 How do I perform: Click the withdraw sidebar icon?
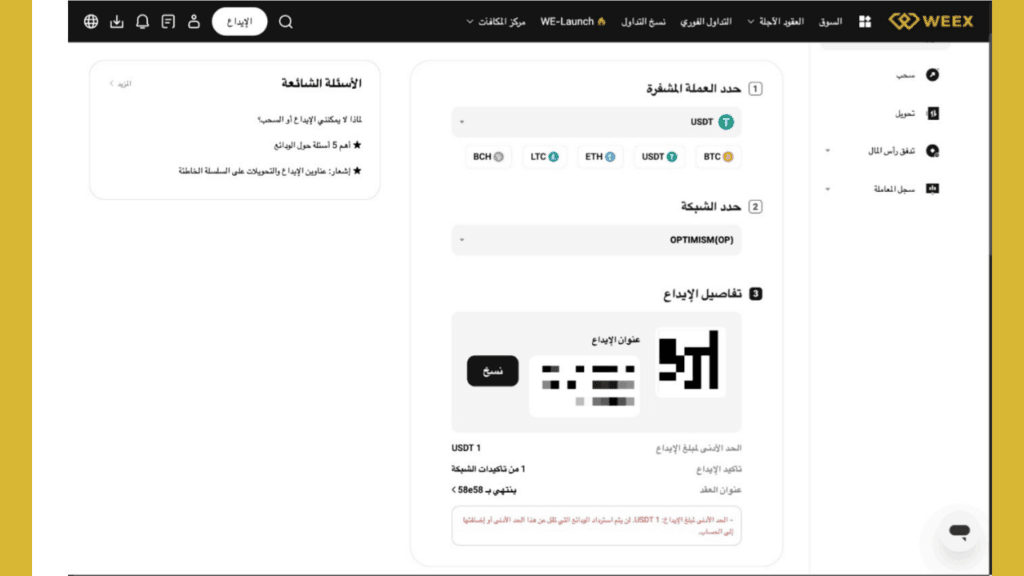[933, 74]
